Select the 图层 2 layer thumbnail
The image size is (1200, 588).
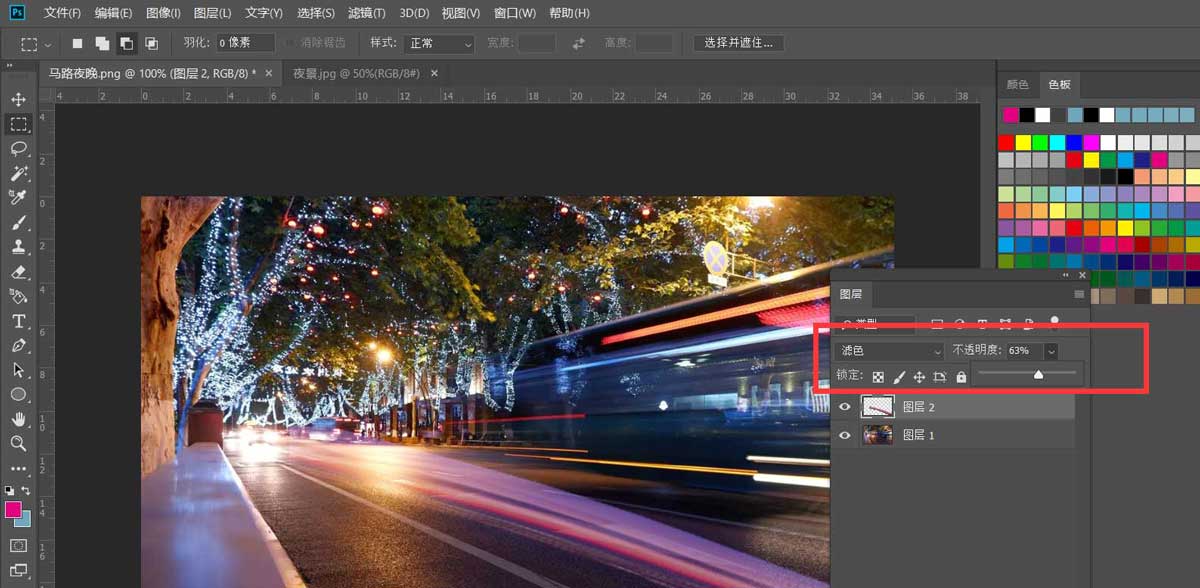pyautogui.click(x=878, y=407)
